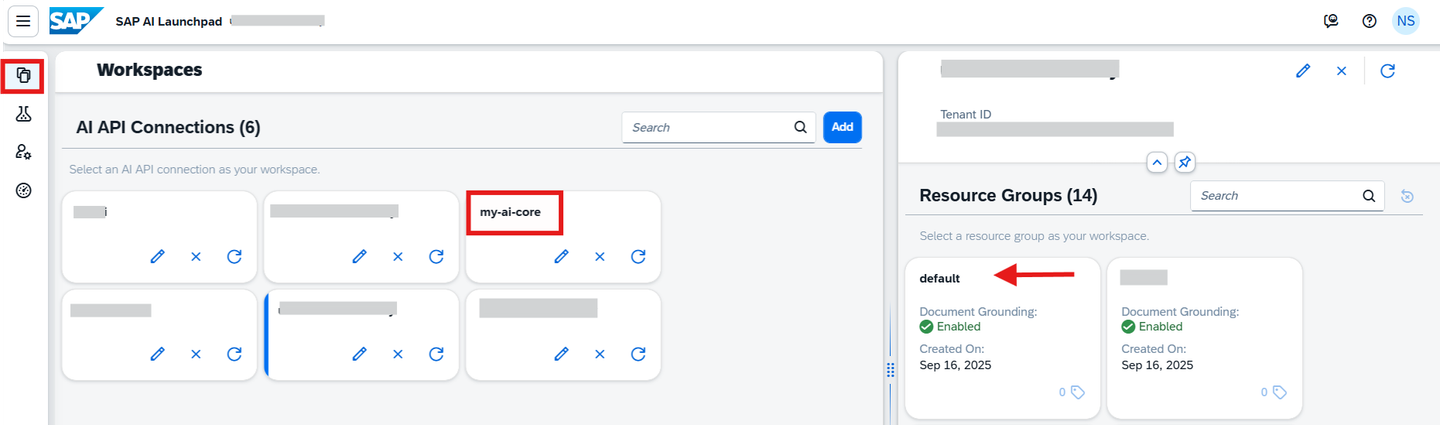The height and width of the screenshot is (425, 1440).
Task: Click the AI API Connections (6) heading
Action: tap(168, 127)
